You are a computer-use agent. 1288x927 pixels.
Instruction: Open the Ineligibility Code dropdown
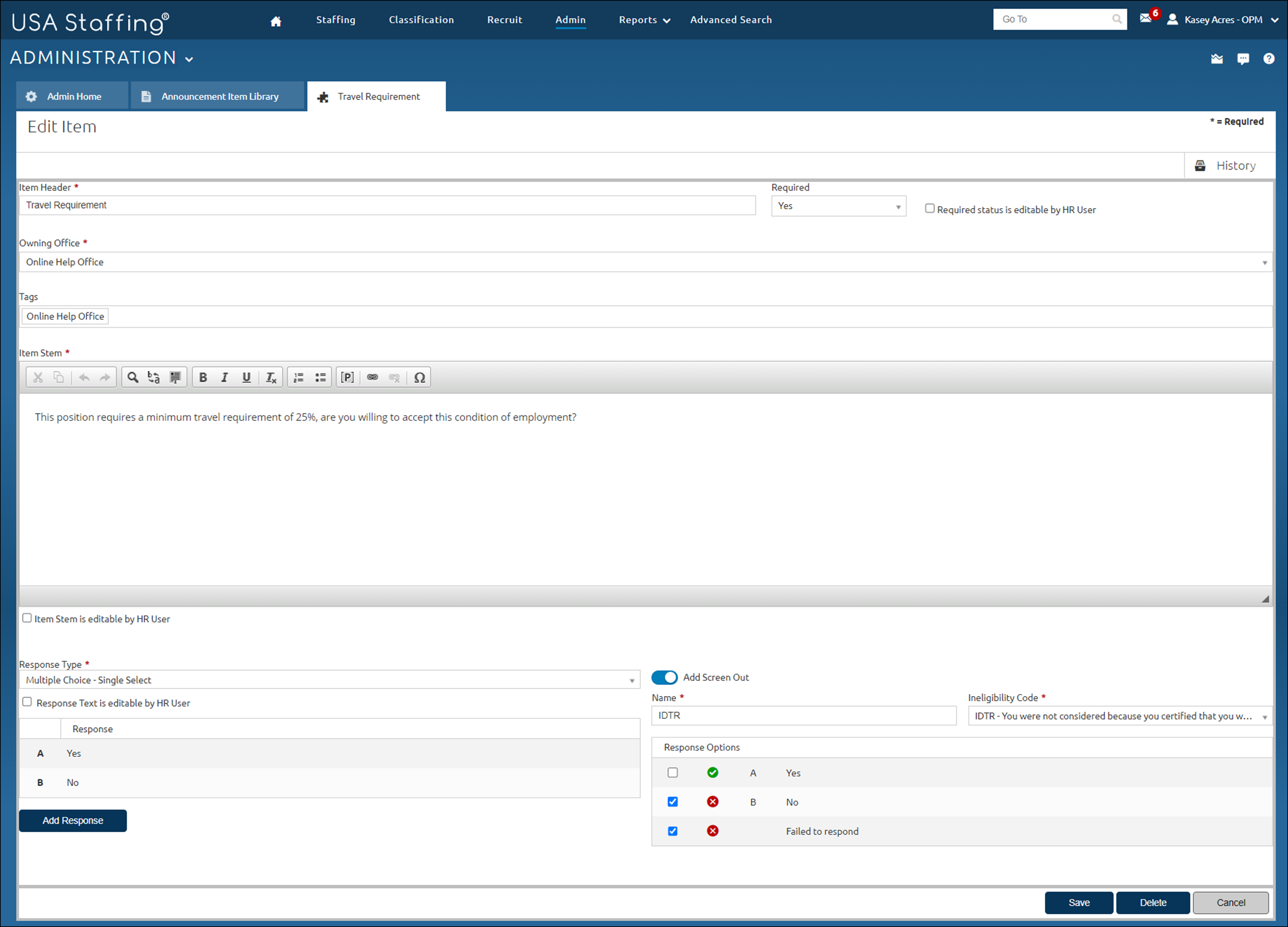click(x=1120, y=716)
